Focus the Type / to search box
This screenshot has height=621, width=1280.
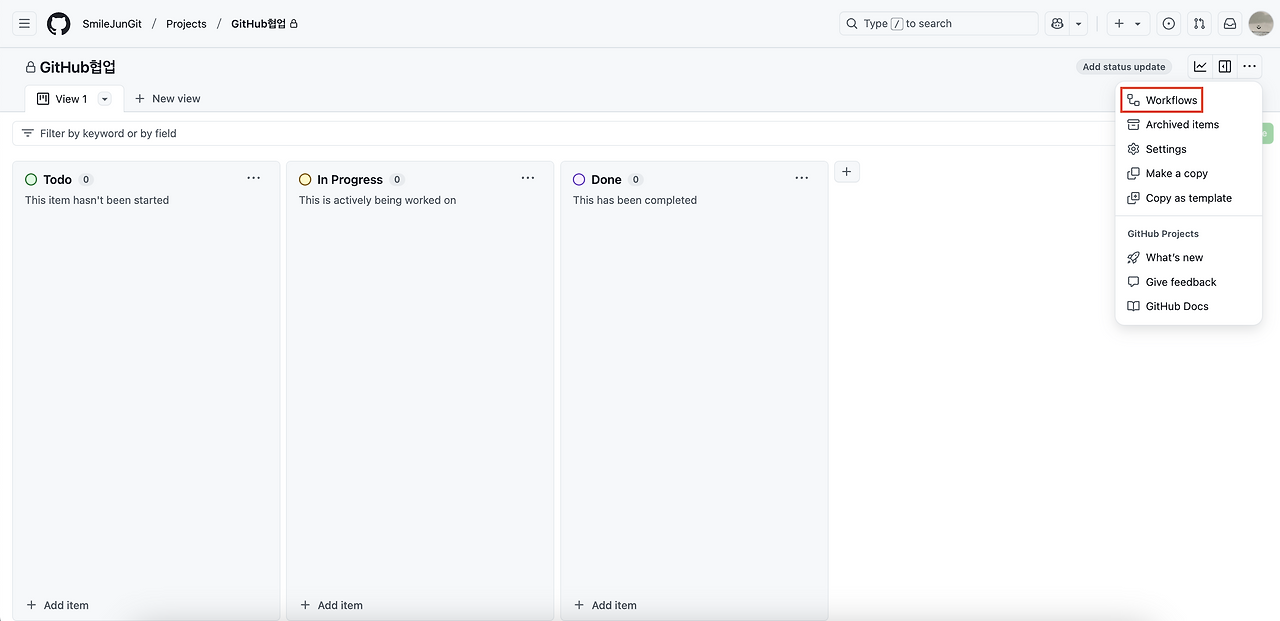(x=938, y=23)
